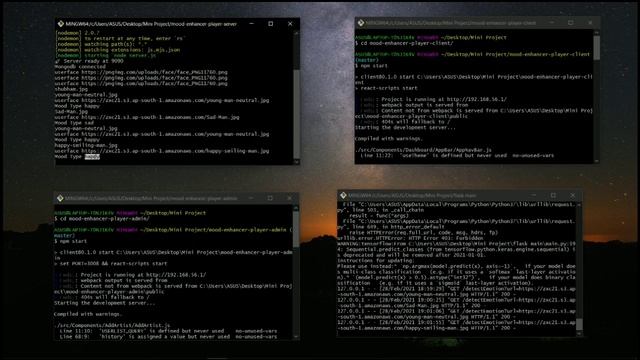Click the scroll-down arrow in the server terminal
This screenshot has width=640, height=360.
[x=297, y=162]
